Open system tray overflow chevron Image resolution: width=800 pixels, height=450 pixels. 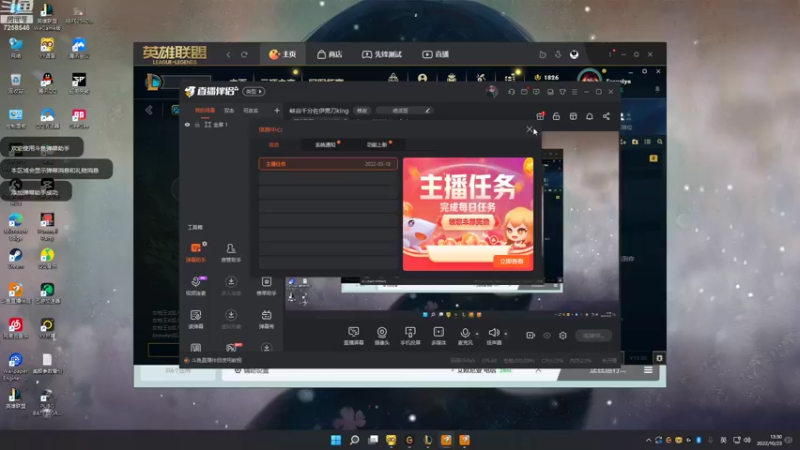[648, 440]
